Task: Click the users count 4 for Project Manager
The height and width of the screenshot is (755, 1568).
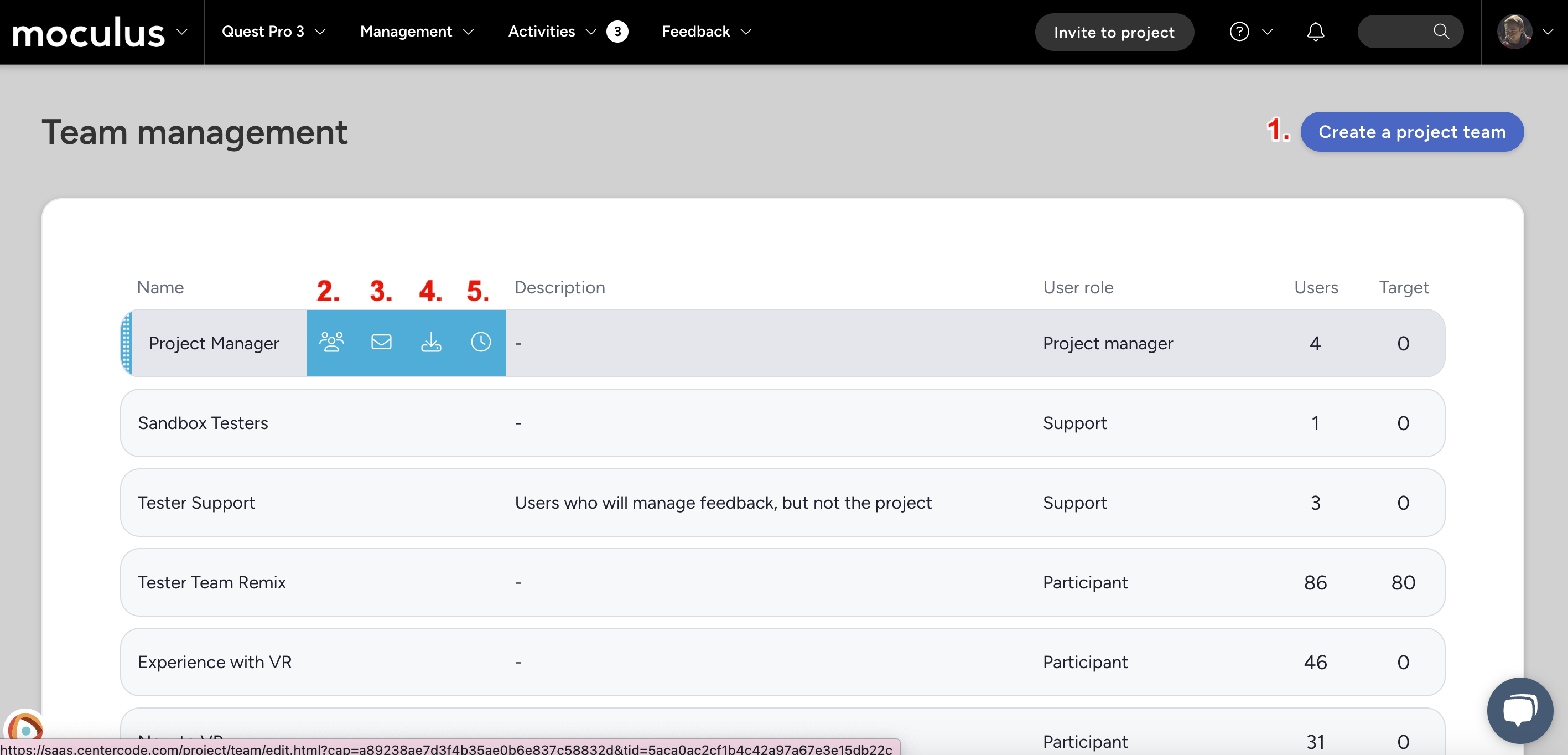Action: tap(1315, 343)
